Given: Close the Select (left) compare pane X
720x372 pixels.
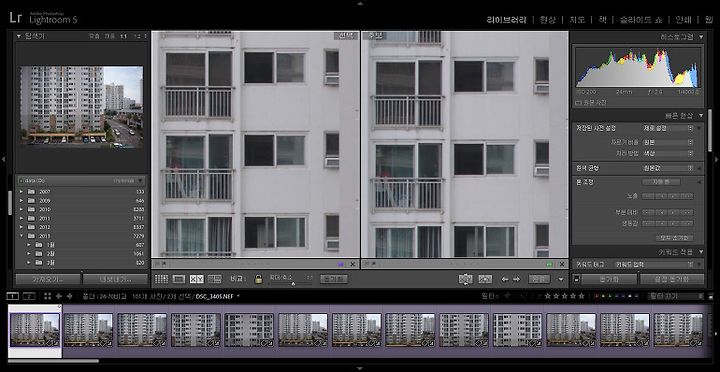Looking at the screenshot, I should 353,264.
